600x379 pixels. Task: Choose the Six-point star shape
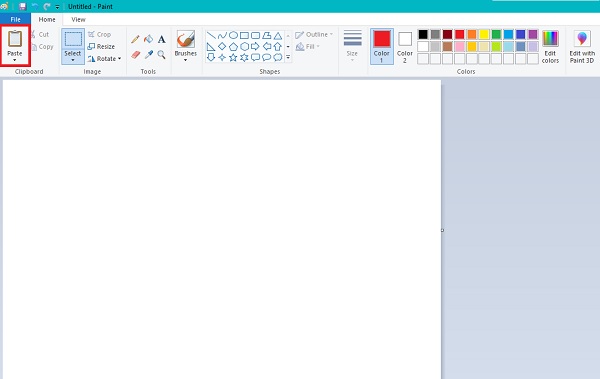coord(244,57)
